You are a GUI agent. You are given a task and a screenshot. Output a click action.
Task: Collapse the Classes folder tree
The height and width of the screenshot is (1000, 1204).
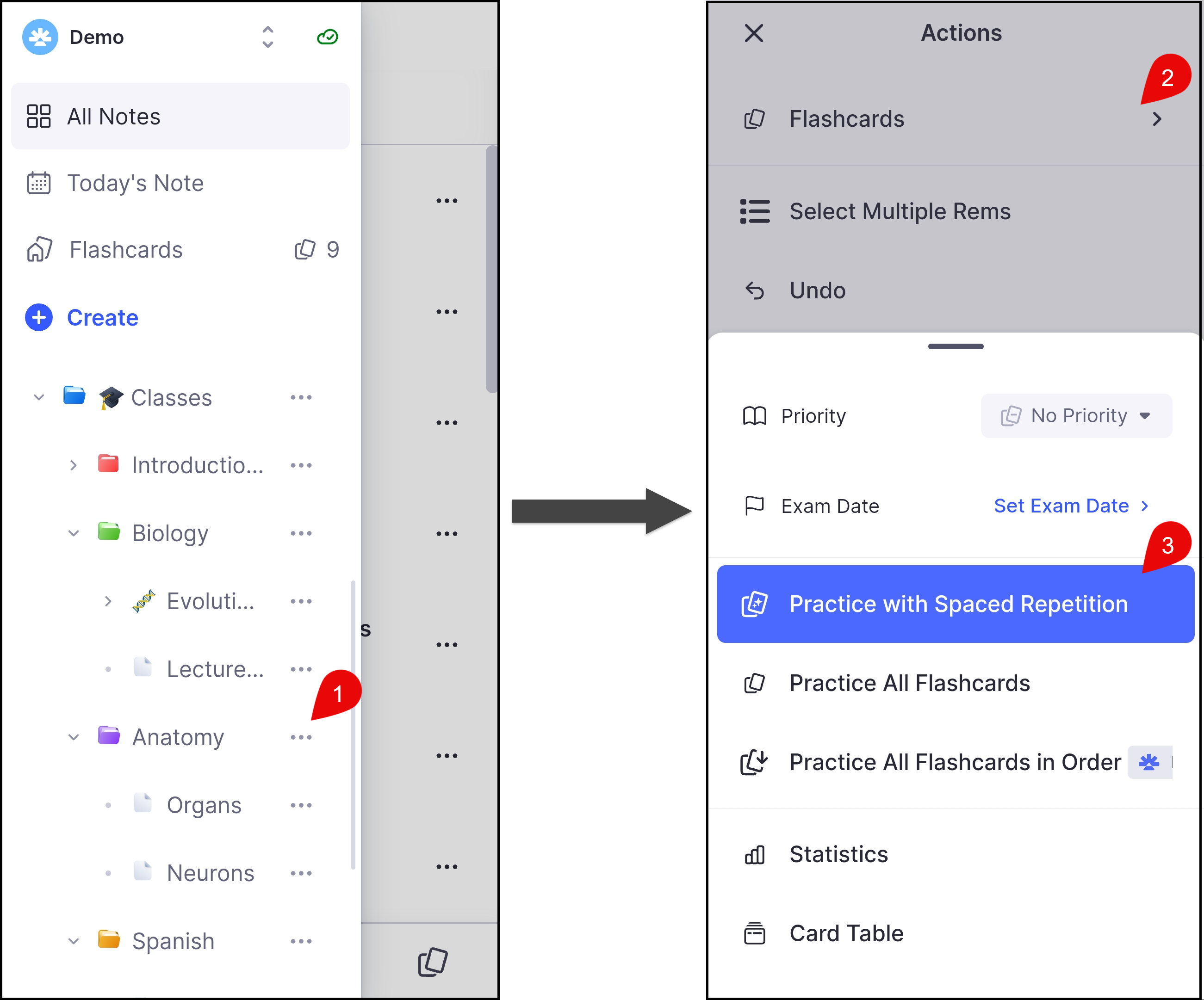(x=39, y=398)
